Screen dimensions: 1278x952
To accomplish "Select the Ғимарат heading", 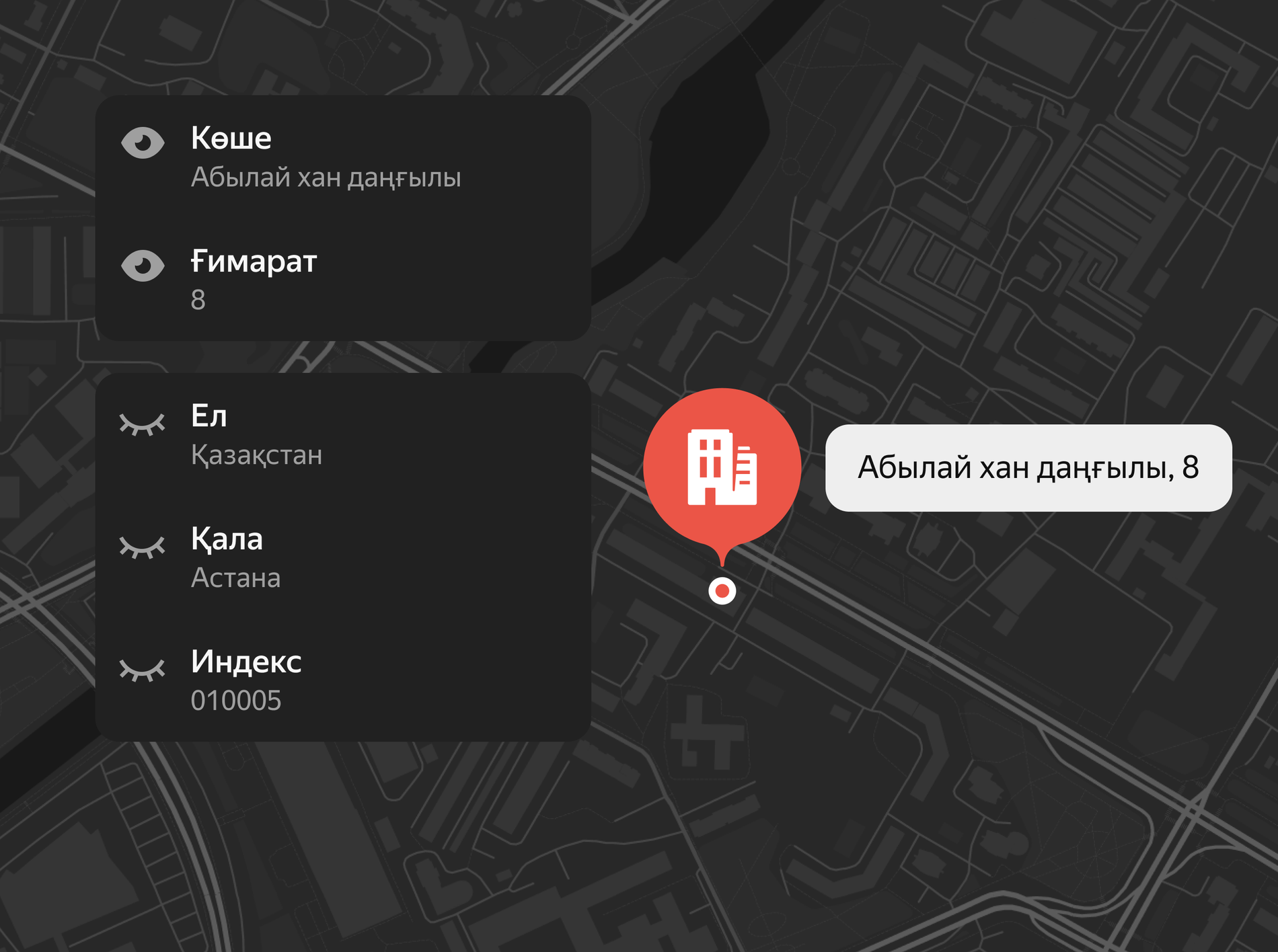I will click(254, 261).
